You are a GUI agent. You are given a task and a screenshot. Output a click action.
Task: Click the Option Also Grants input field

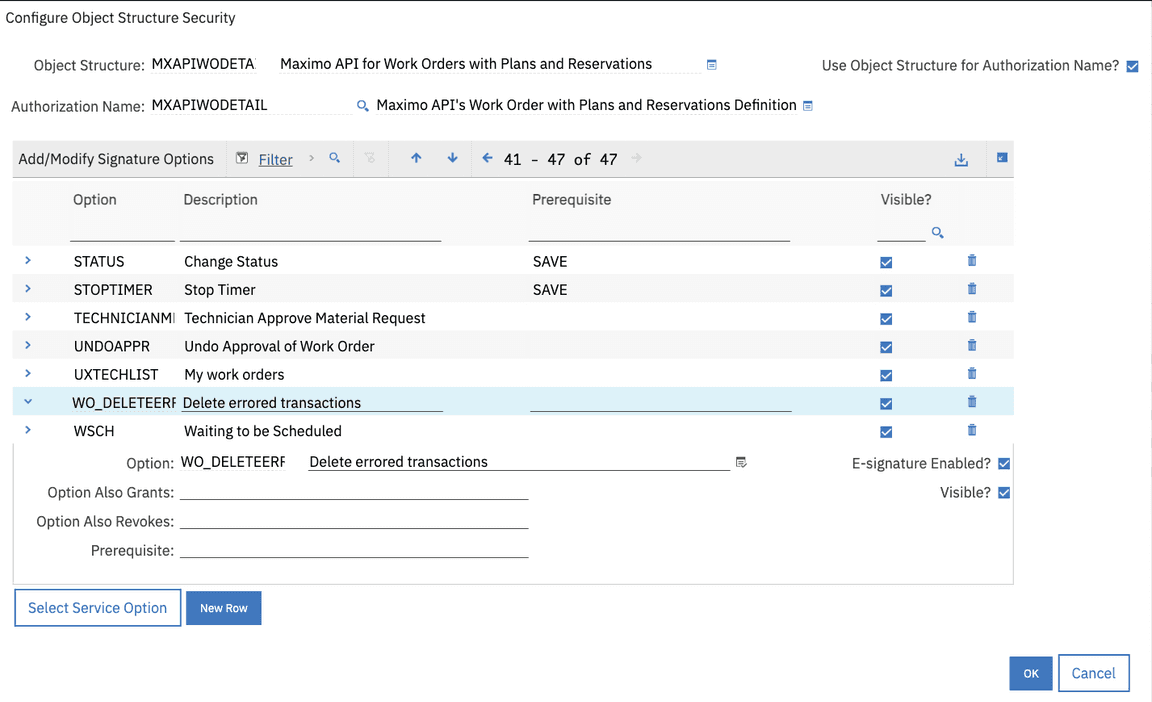point(355,491)
